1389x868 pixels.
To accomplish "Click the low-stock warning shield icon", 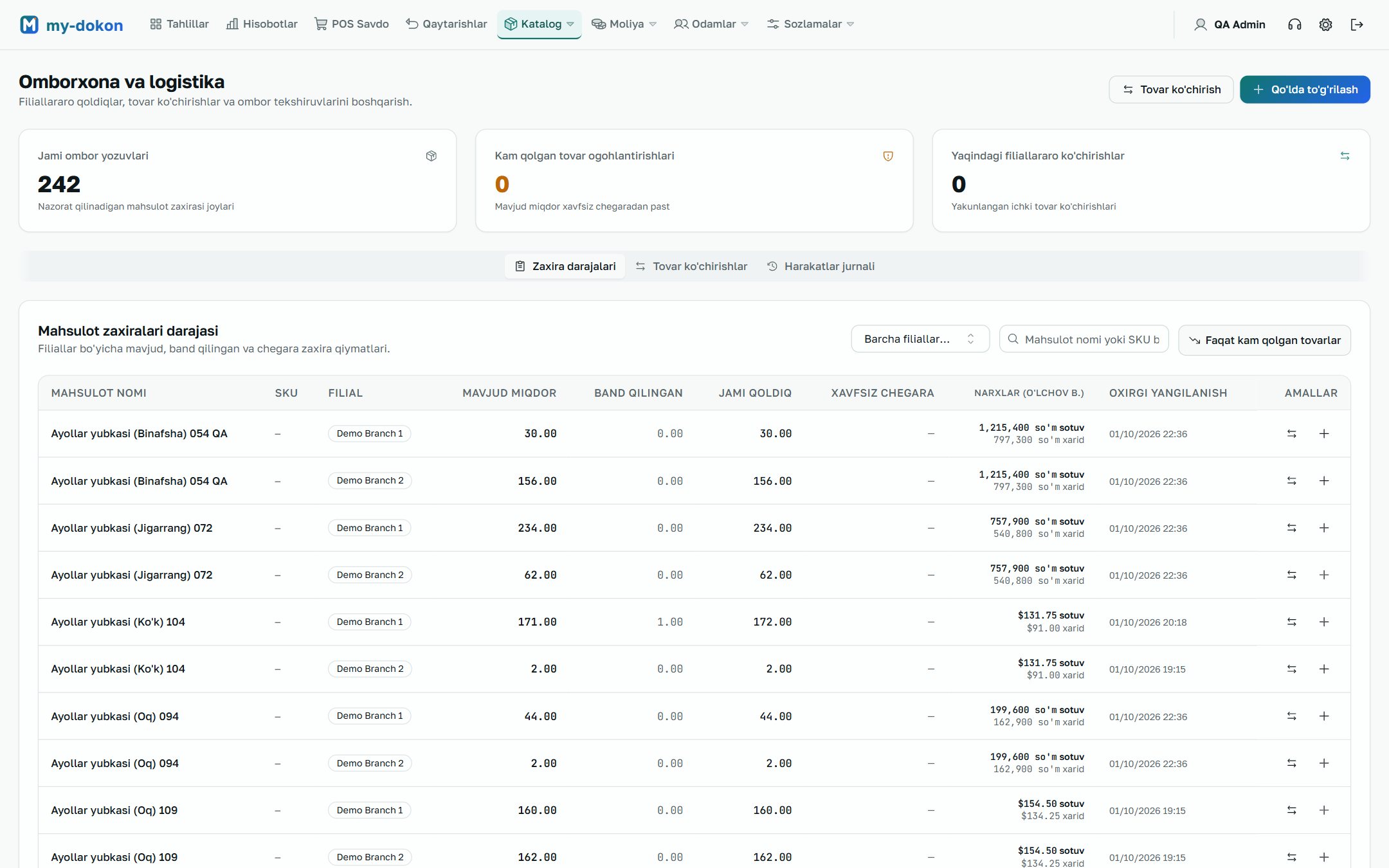I will (888, 156).
